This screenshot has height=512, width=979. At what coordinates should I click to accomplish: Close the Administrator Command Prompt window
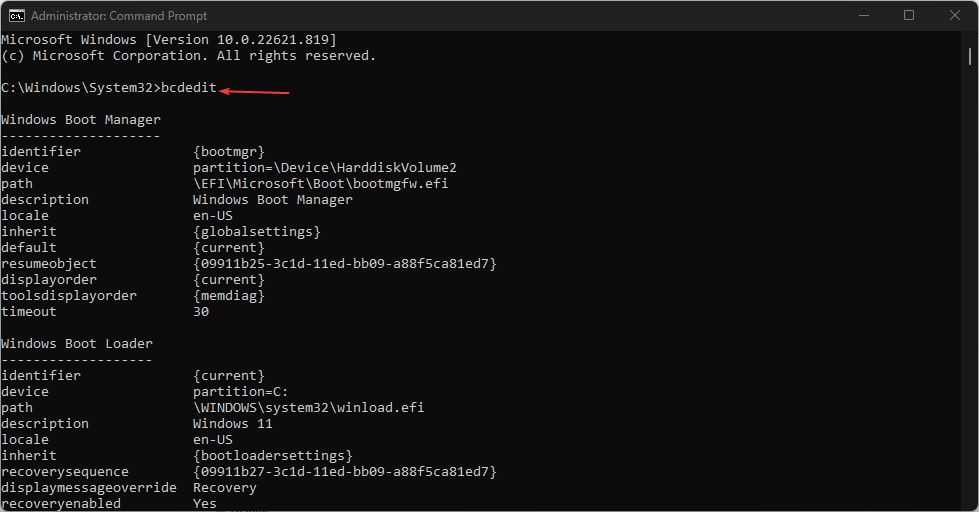point(955,16)
